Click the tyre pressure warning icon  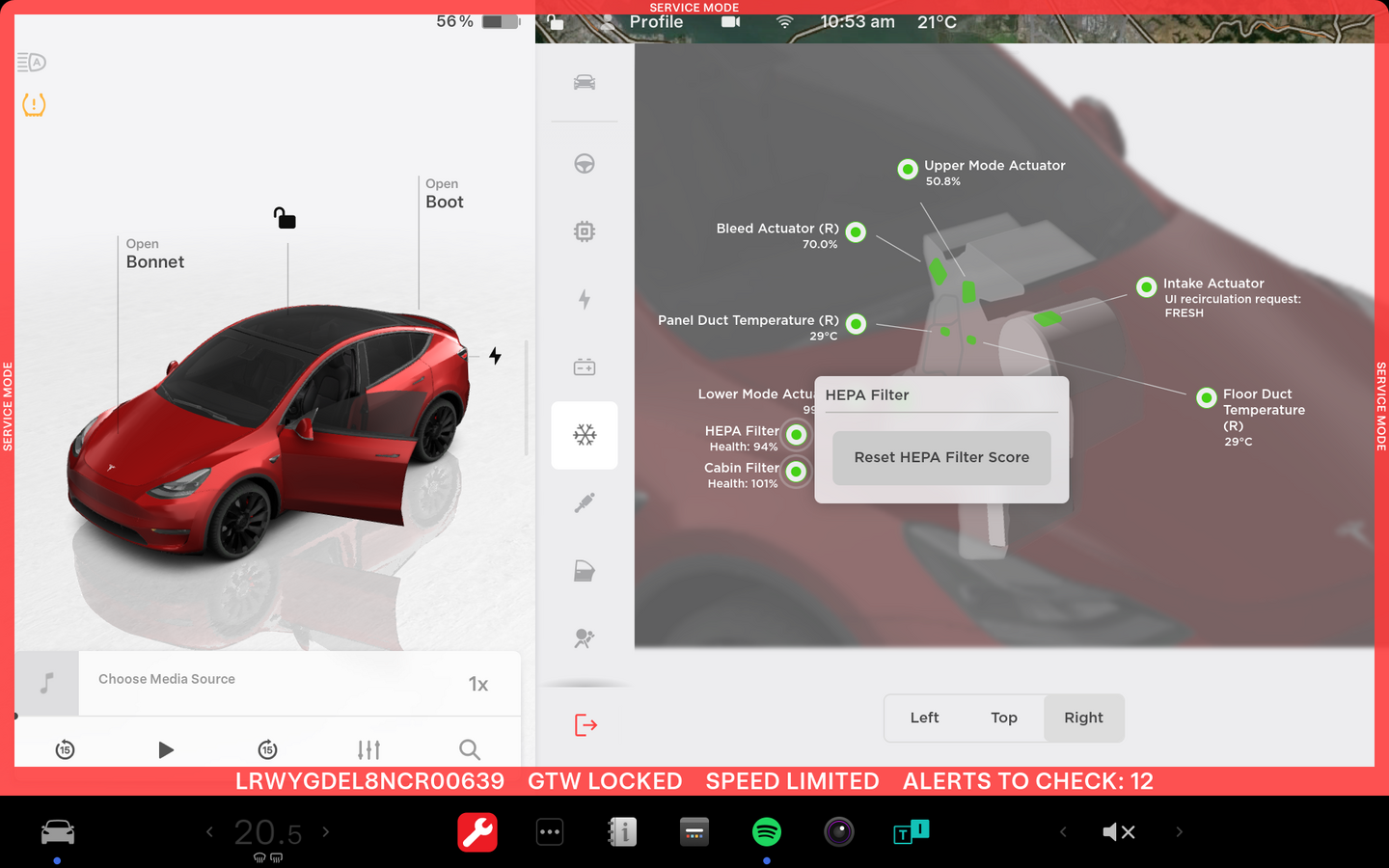click(x=34, y=104)
